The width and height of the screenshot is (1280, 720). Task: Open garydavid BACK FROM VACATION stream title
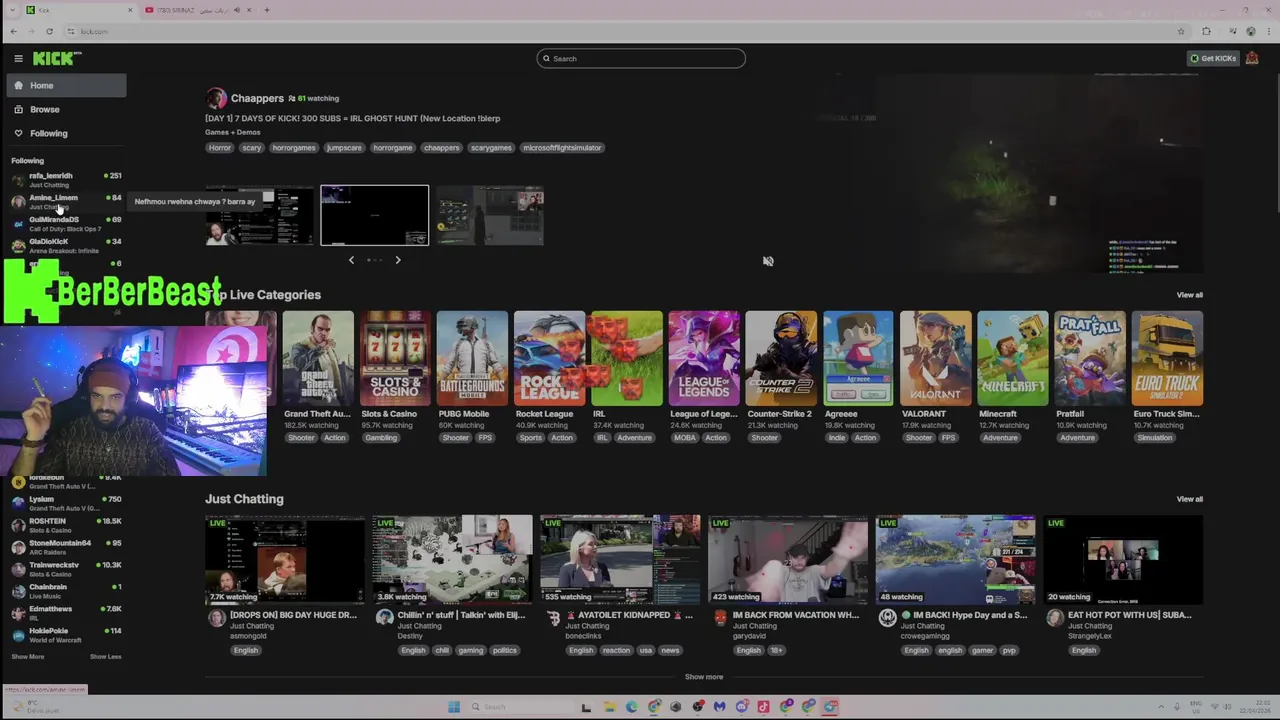click(x=796, y=616)
